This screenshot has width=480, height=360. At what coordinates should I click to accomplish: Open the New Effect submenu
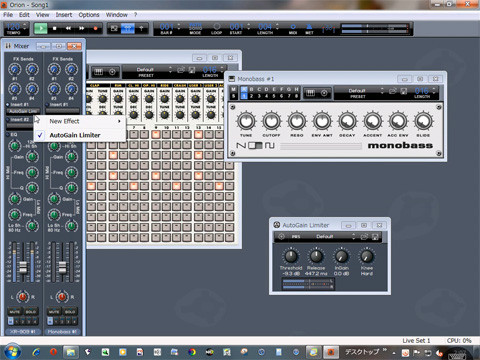80,121
